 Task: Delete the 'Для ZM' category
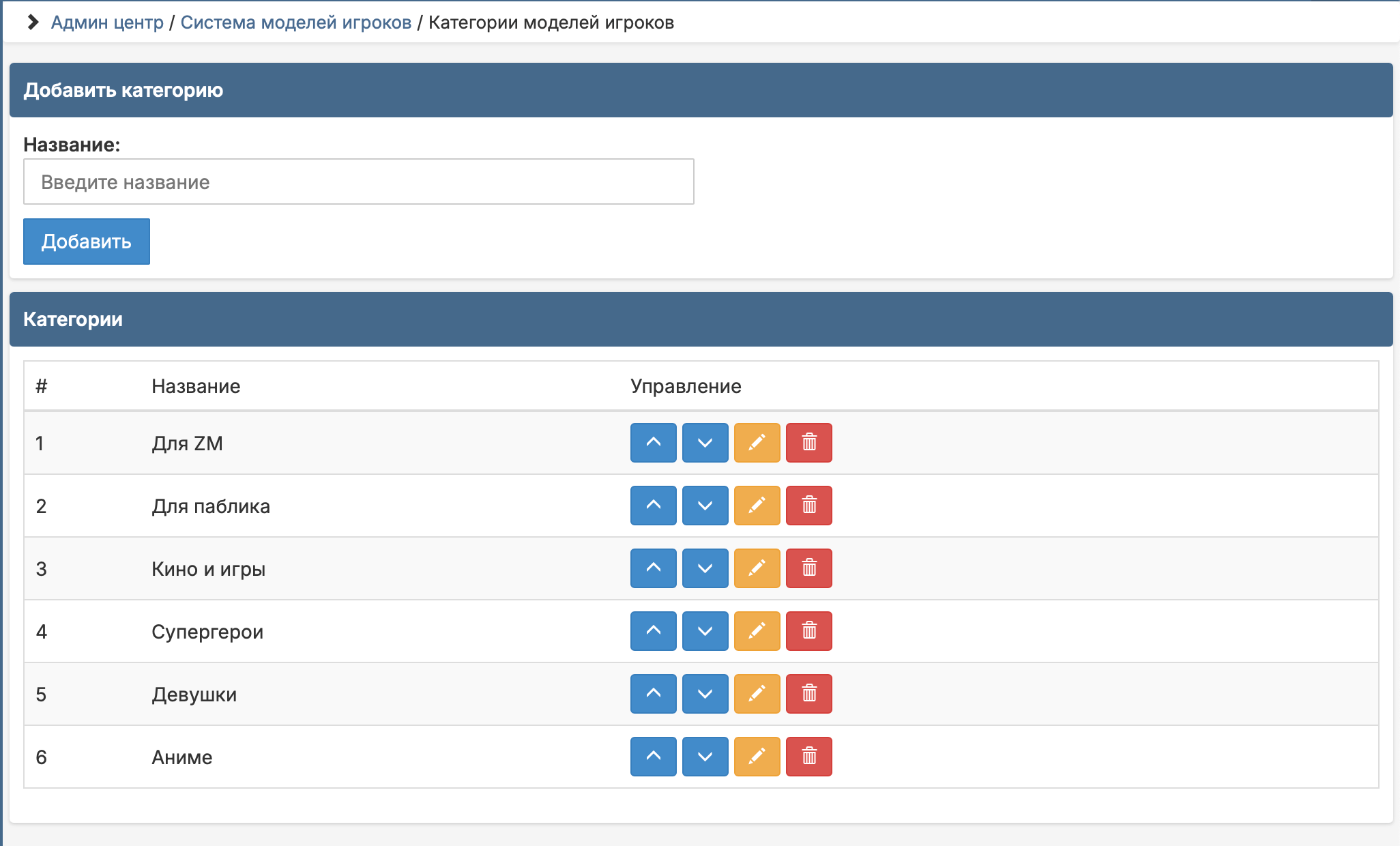coord(808,443)
